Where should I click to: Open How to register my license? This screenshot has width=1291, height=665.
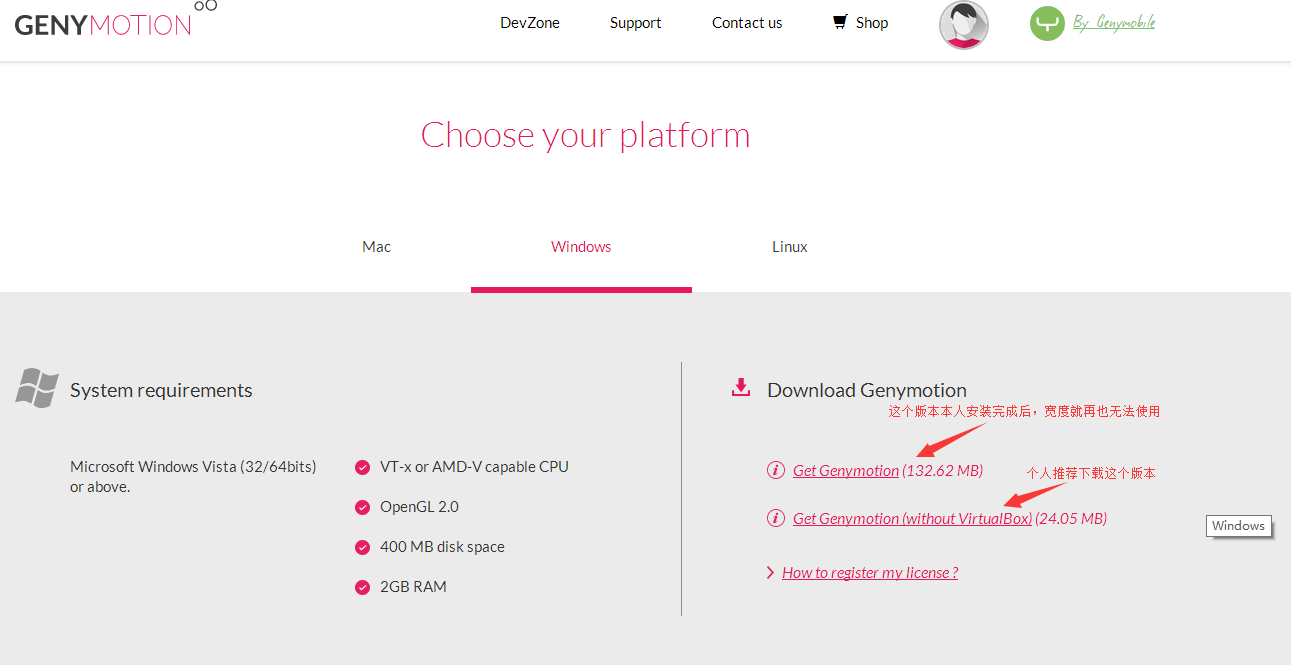pos(870,573)
